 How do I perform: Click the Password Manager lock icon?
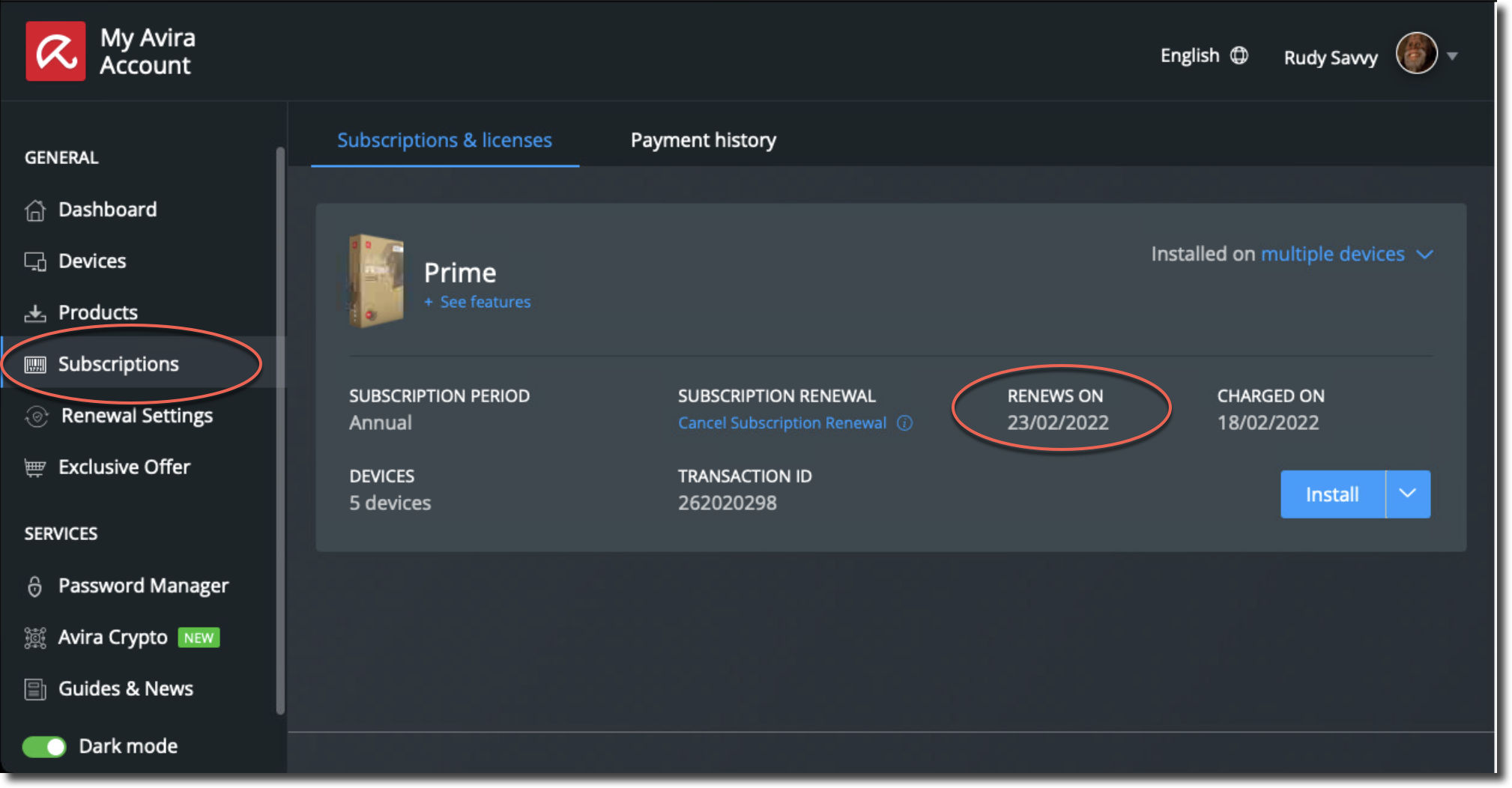pyautogui.click(x=34, y=587)
